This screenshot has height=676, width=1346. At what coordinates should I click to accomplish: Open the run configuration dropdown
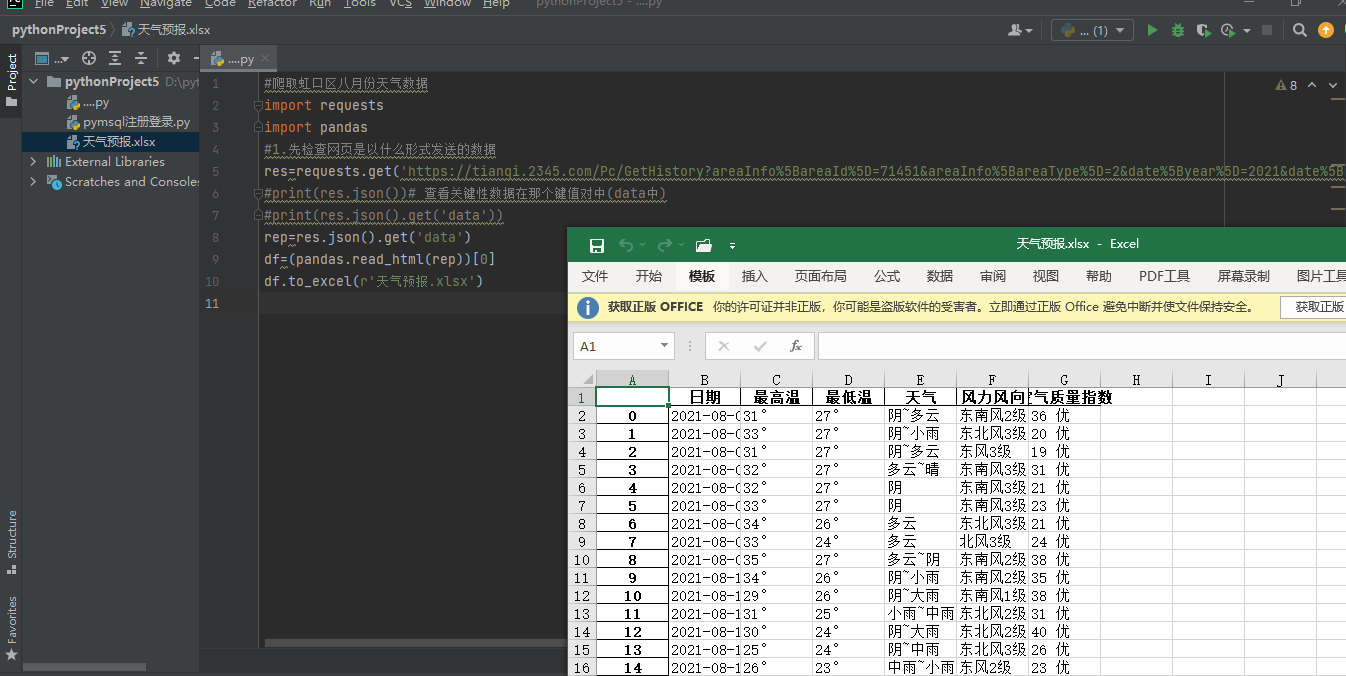tap(1092, 31)
